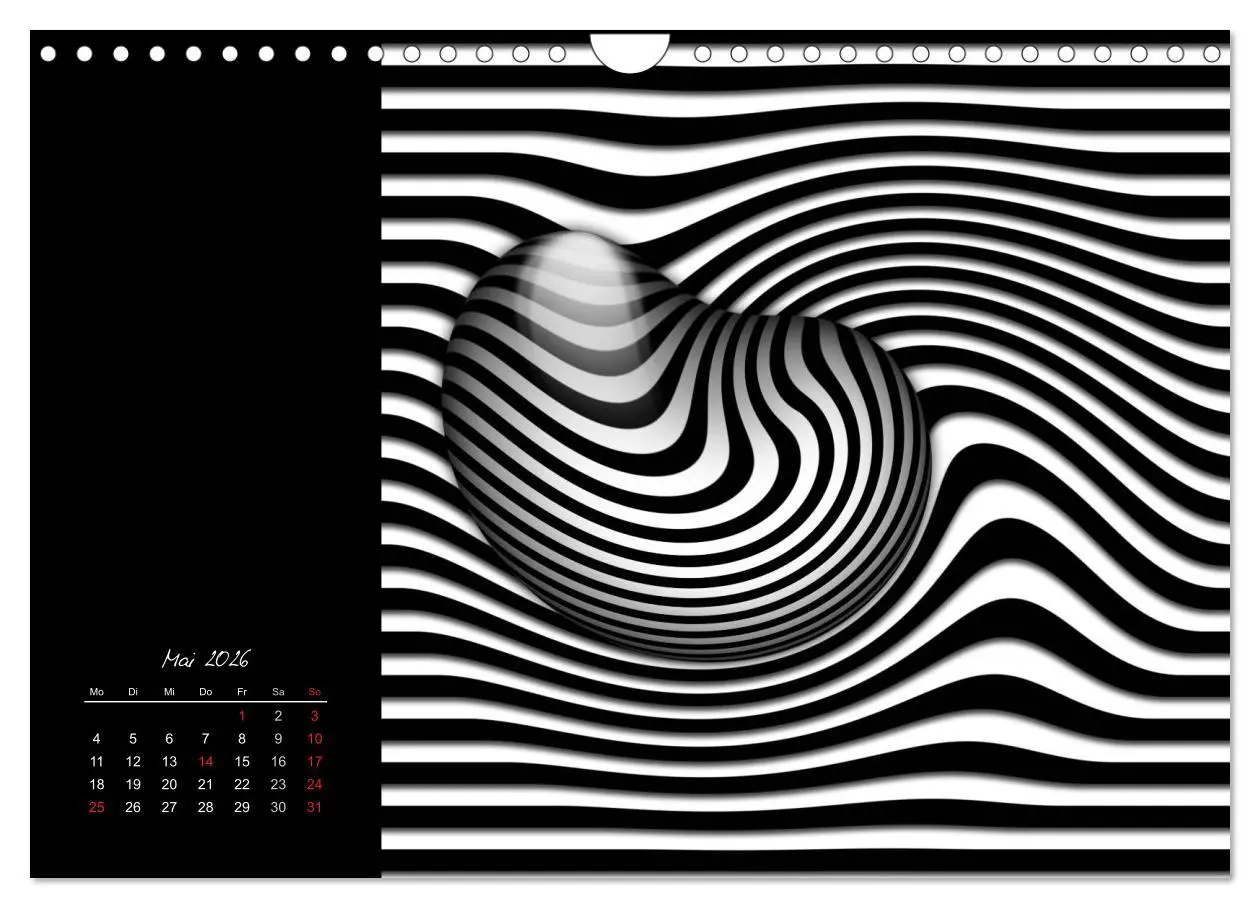This screenshot has width=1260, height=908.
Task: Select the red Sunday date 3
Action: (314, 716)
